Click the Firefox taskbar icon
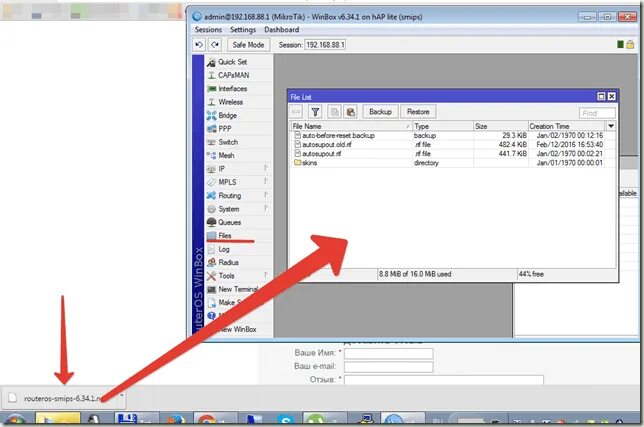This screenshot has height=427, width=644. point(176,420)
